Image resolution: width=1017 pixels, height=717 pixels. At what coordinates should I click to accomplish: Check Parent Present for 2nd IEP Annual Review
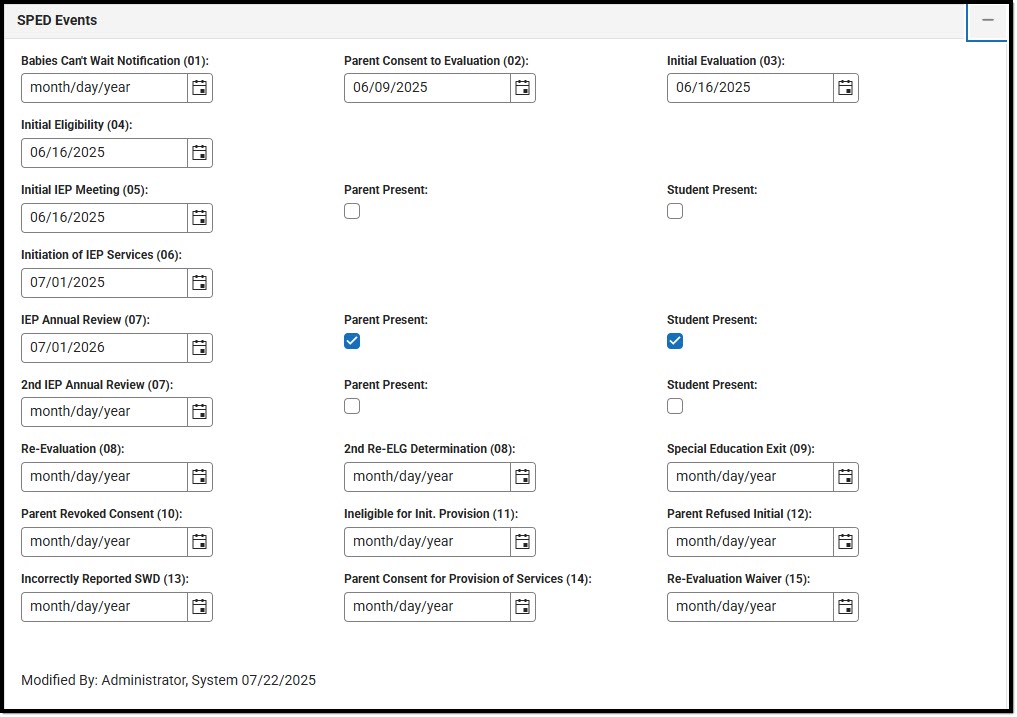[352, 406]
